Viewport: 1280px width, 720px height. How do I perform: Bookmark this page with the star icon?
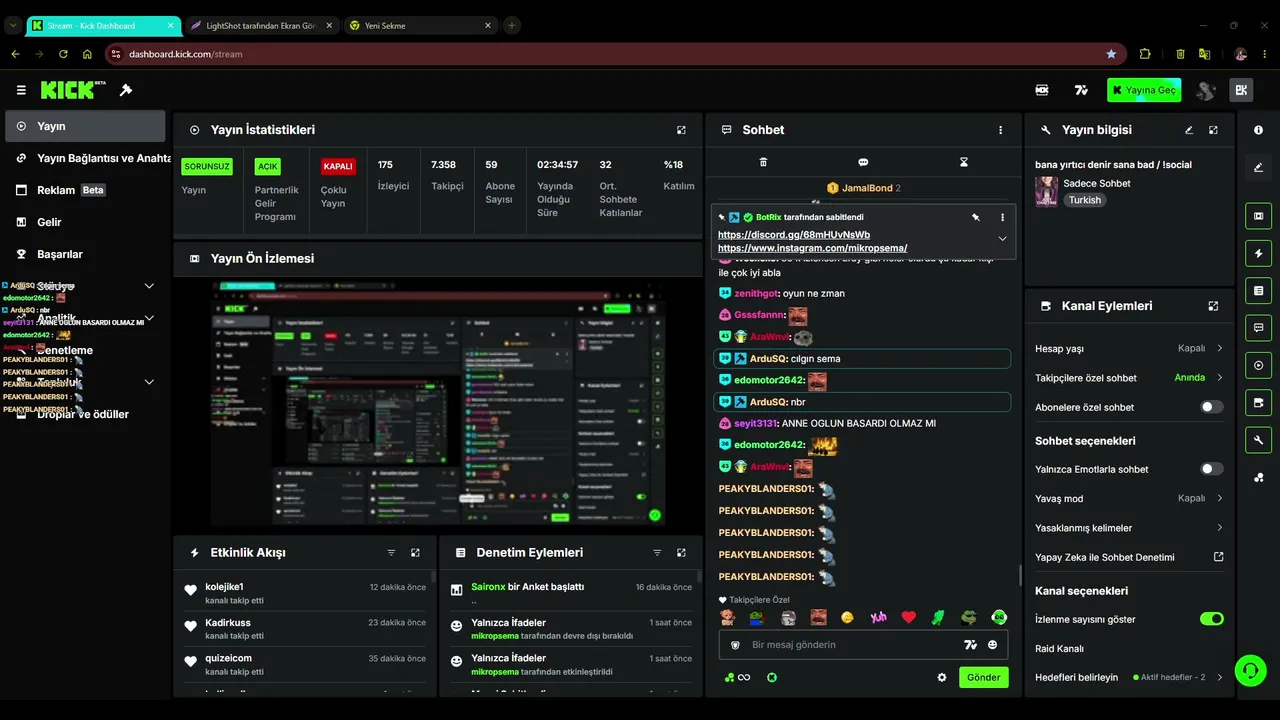click(x=1111, y=54)
